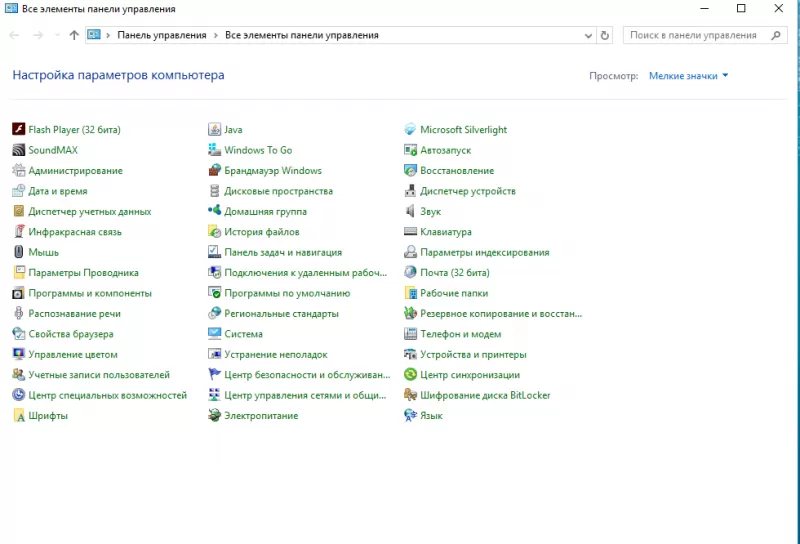Open Центр управления сетями link
The image size is (800, 544).
point(305,395)
